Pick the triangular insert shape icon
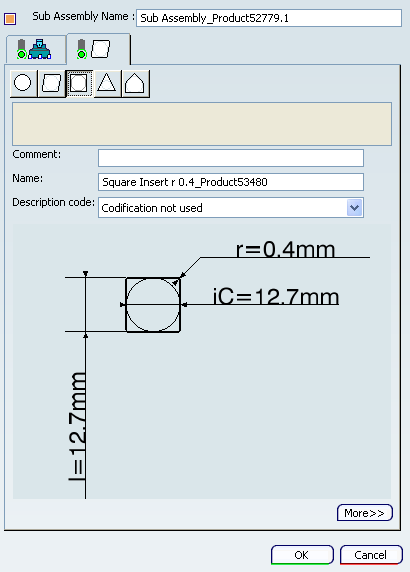 [107, 84]
